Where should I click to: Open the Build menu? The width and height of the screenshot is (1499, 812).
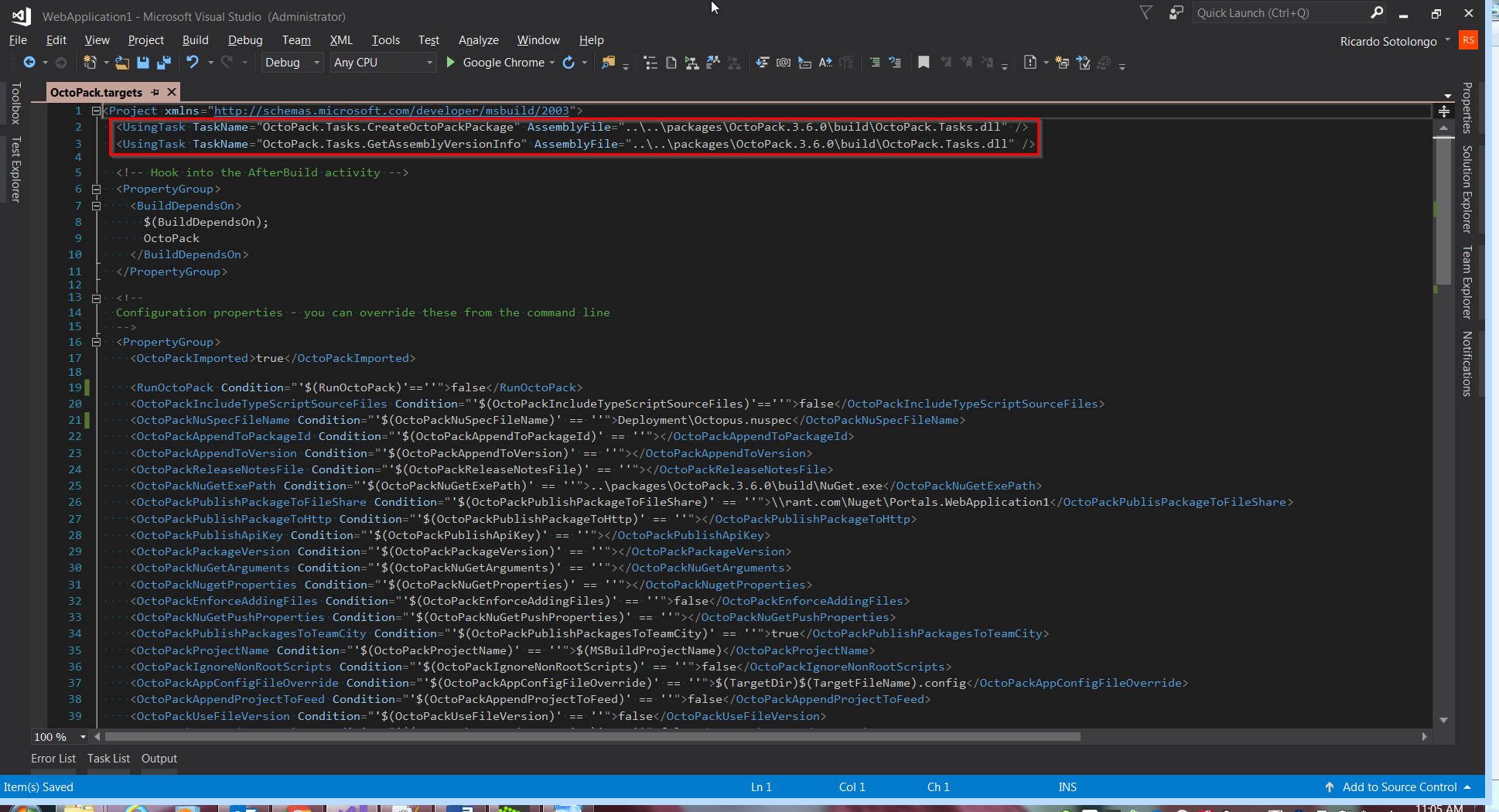pyautogui.click(x=195, y=40)
